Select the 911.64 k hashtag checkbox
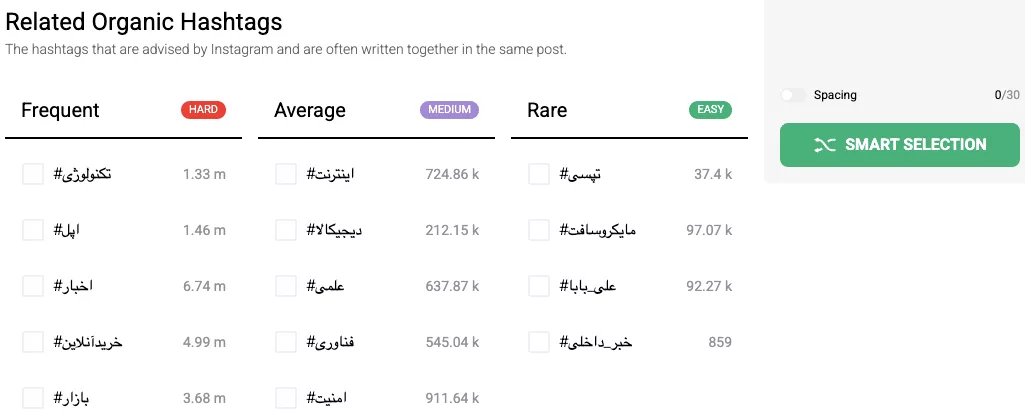Image resolution: width=1025 pixels, height=419 pixels. pos(286,398)
